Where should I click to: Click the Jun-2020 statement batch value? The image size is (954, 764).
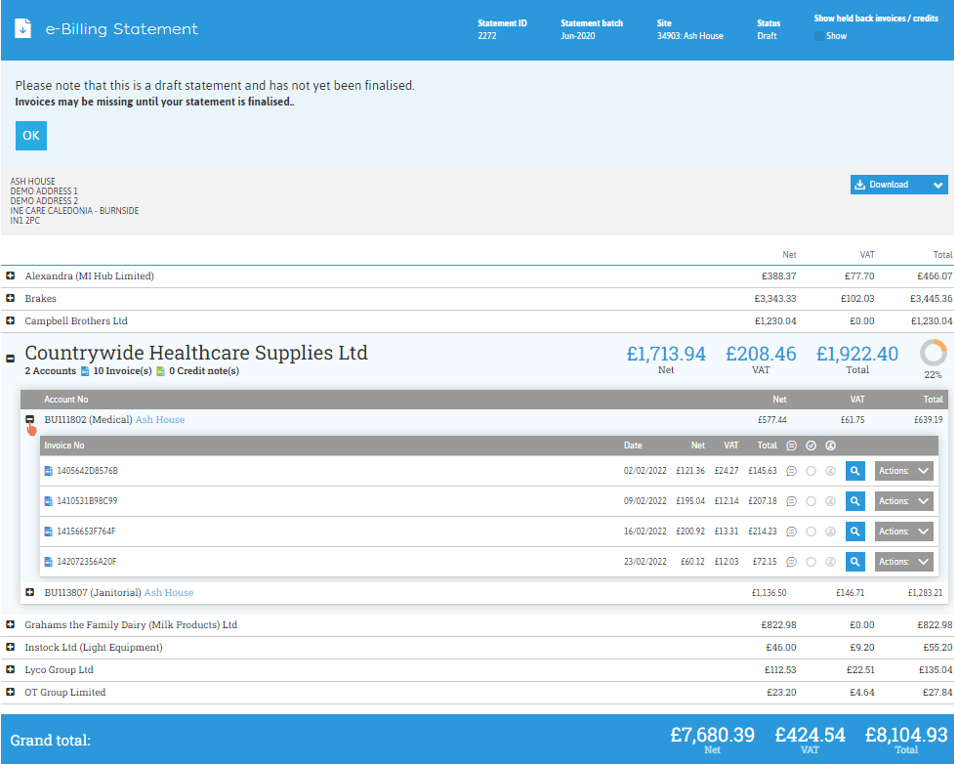578,36
